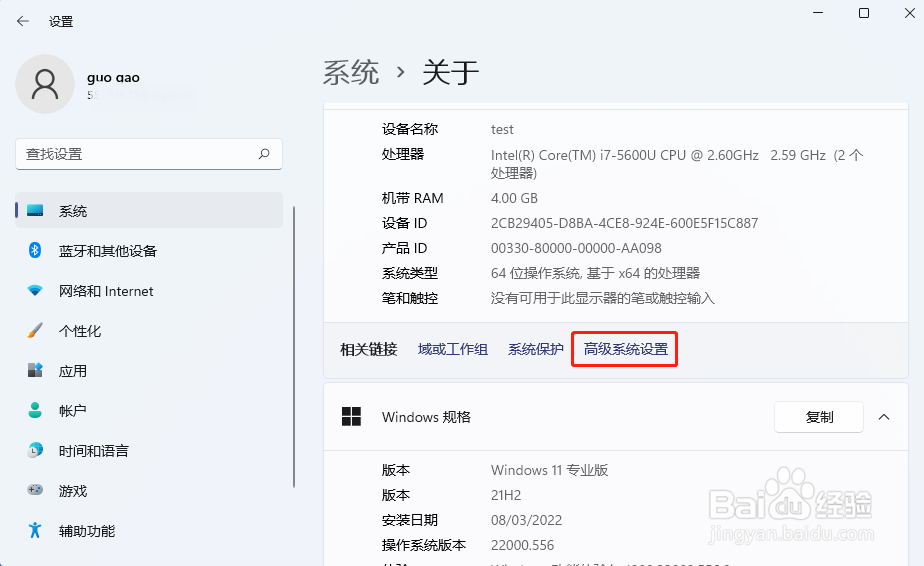Maximize the 设置 window

coord(864,12)
